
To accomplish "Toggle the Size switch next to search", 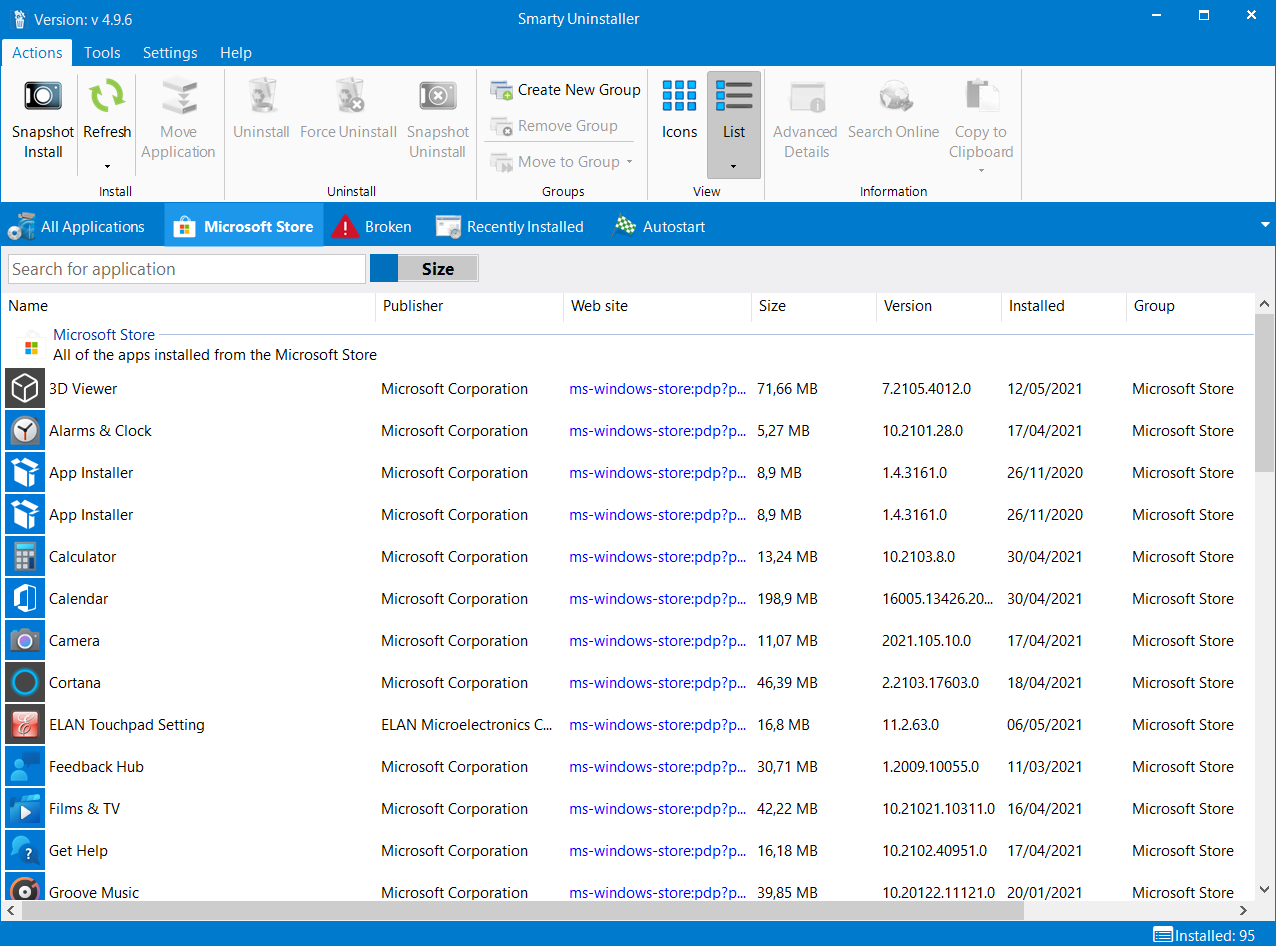I will click(x=424, y=269).
